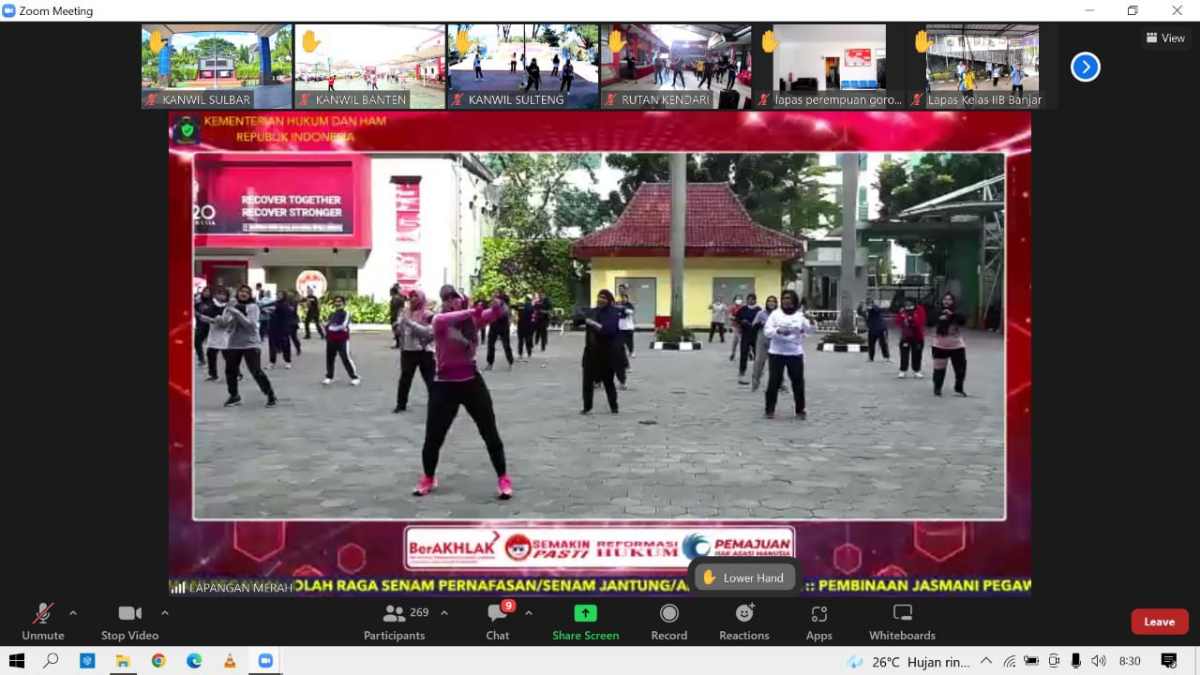The width and height of the screenshot is (1200, 675).
Task: Select the KANWIL BANTEN video thumbnail
Action: tap(369, 66)
